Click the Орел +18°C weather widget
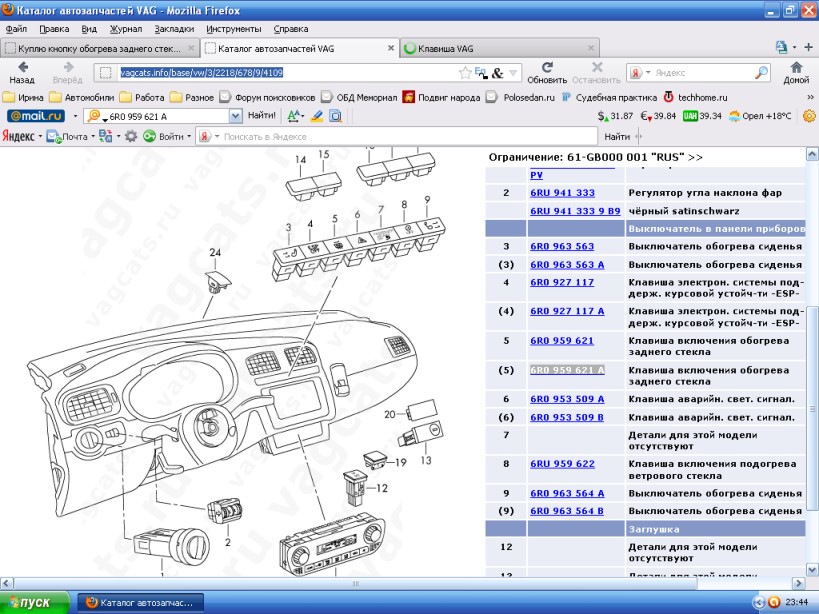 (760, 116)
